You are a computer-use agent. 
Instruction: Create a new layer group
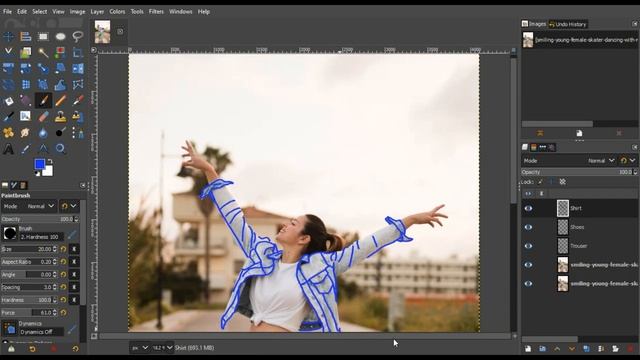click(x=542, y=349)
